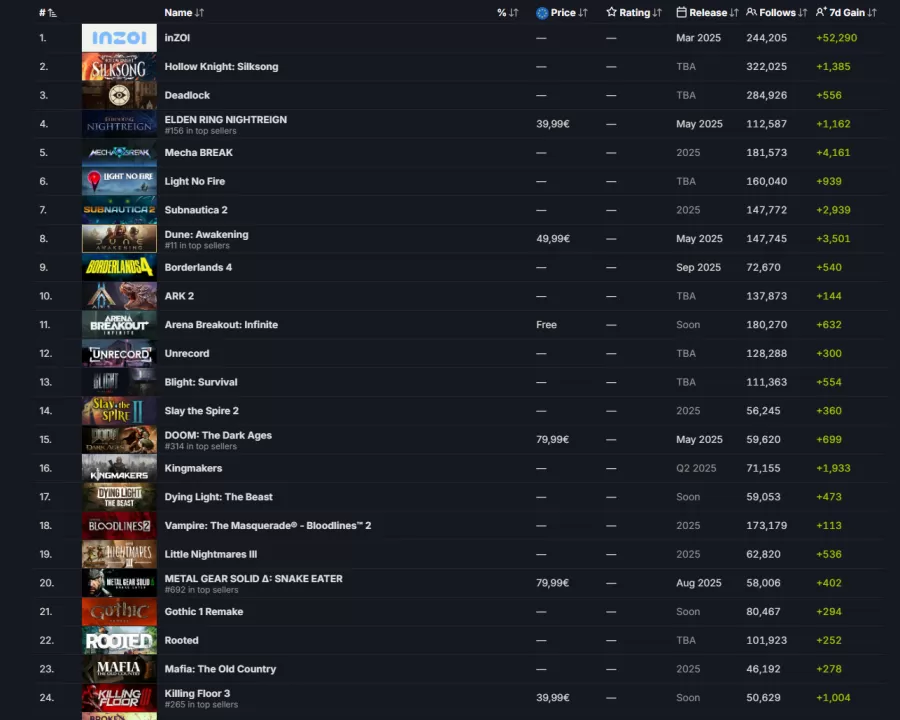Open Little Nightmares III title link
Screen dimensions: 900x720
click(211, 555)
